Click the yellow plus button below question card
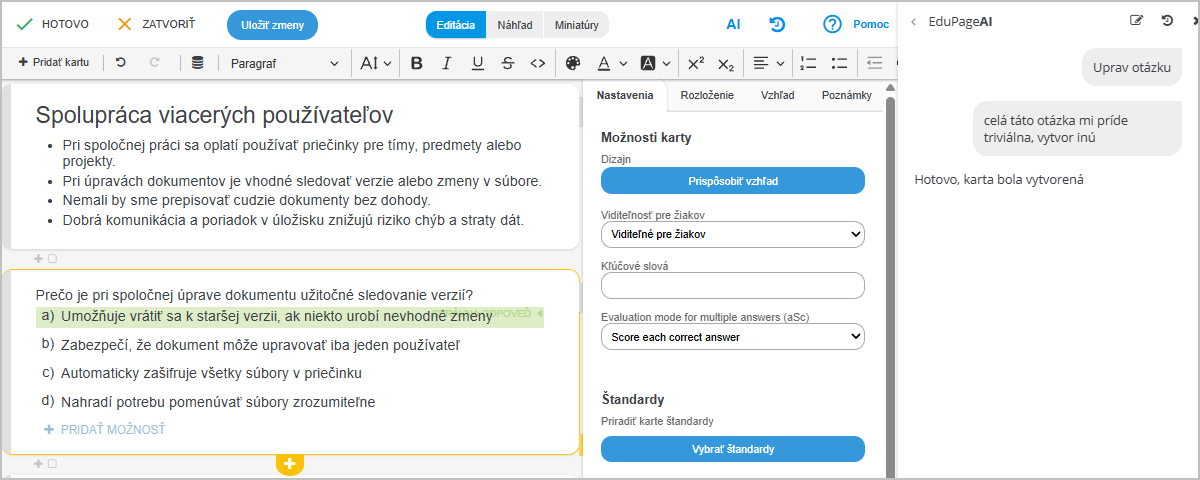Viewport: 1200px width, 480px height. (x=290, y=464)
